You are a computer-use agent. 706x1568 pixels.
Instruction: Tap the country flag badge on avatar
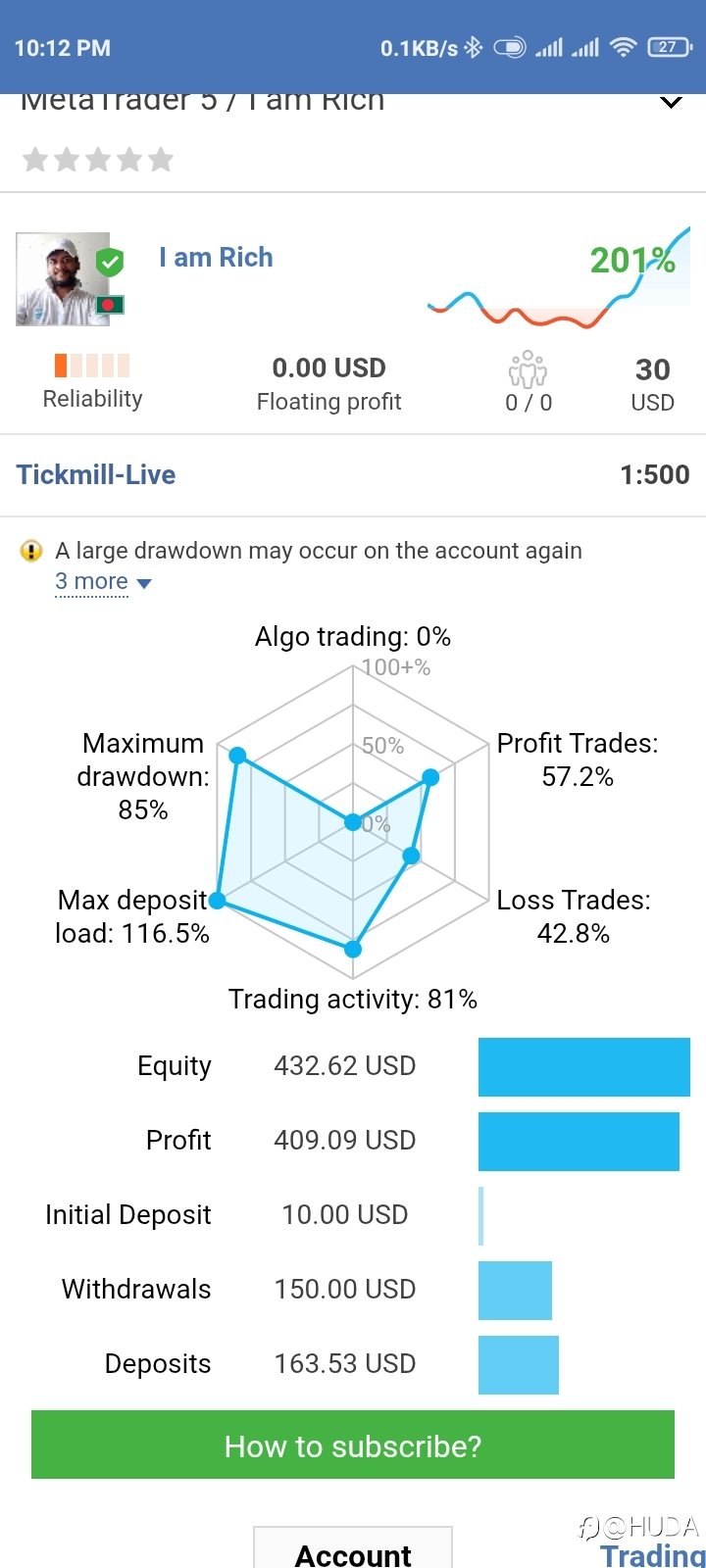pos(109,304)
